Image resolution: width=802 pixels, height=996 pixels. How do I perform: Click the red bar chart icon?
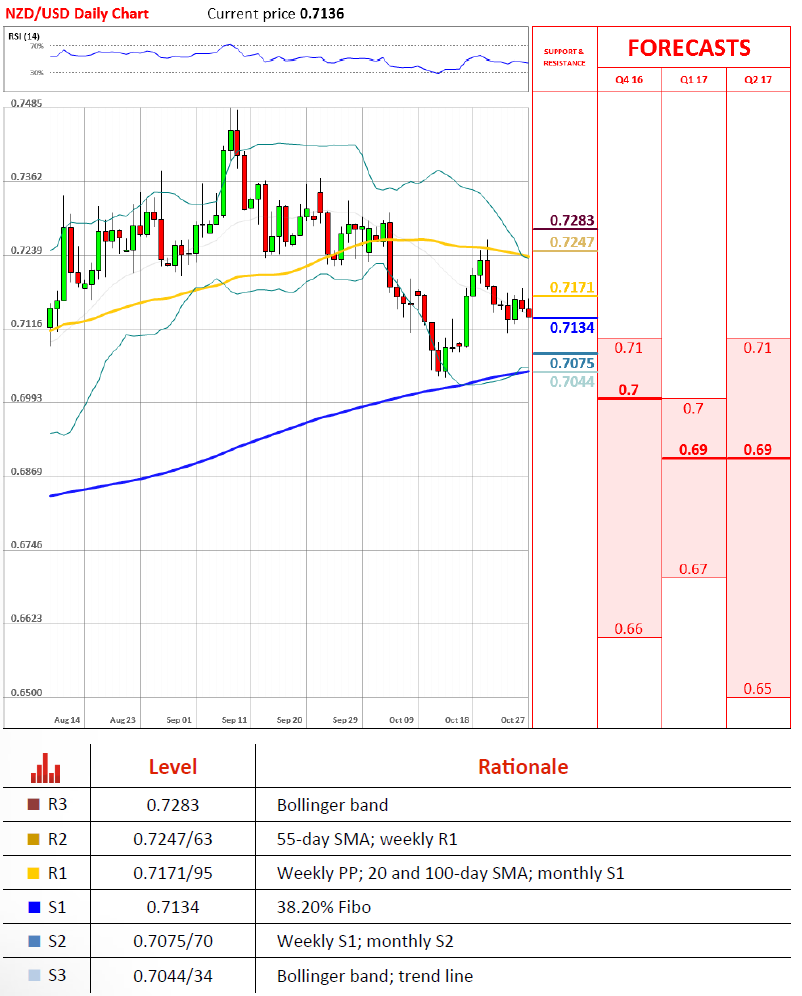[x=46, y=767]
